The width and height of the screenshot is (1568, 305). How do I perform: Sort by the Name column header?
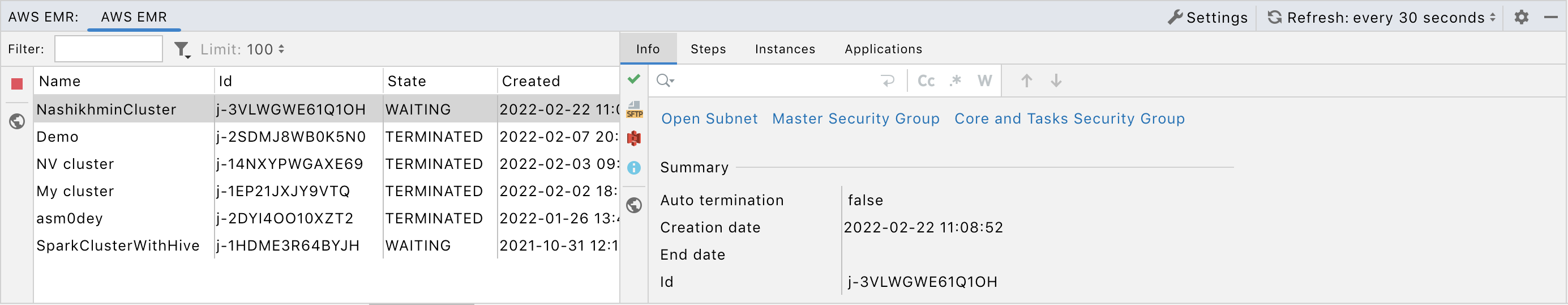[x=123, y=81]
